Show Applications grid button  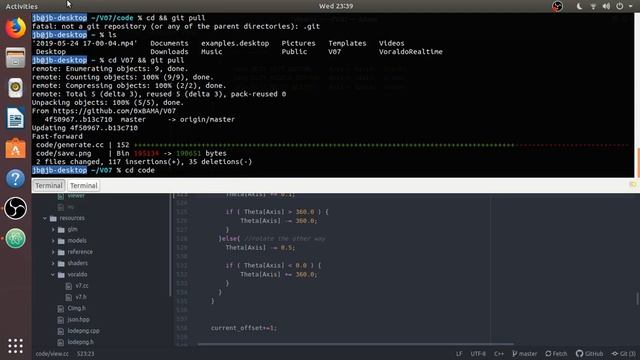(16, 346)
